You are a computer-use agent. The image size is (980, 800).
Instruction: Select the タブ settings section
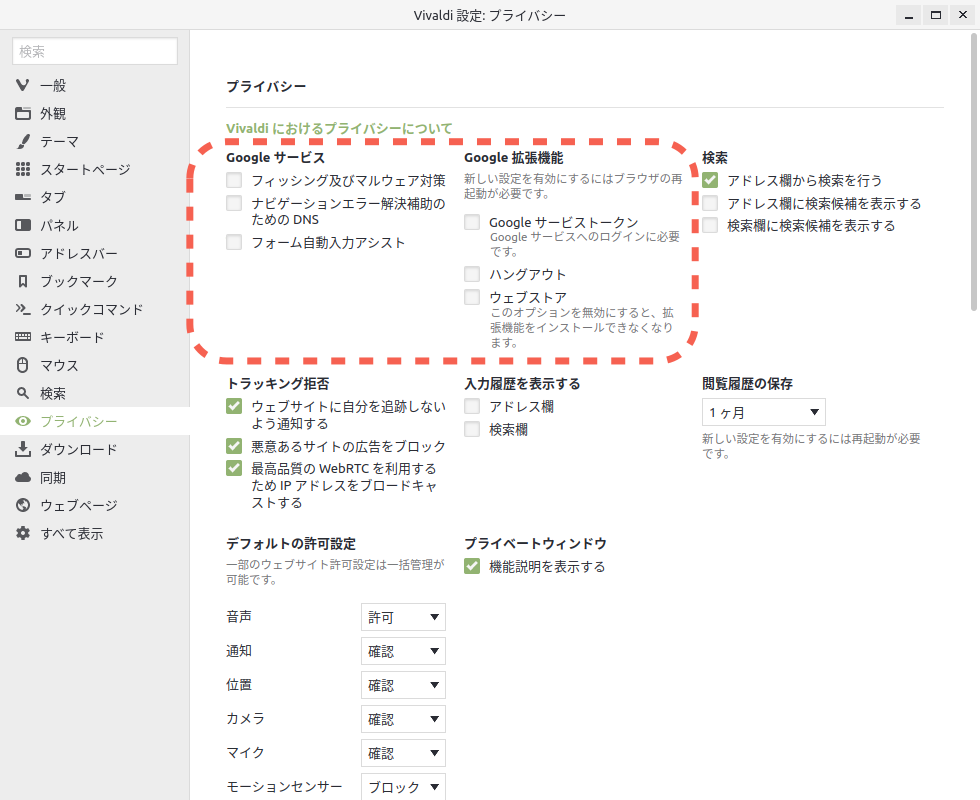pos(94,197)
